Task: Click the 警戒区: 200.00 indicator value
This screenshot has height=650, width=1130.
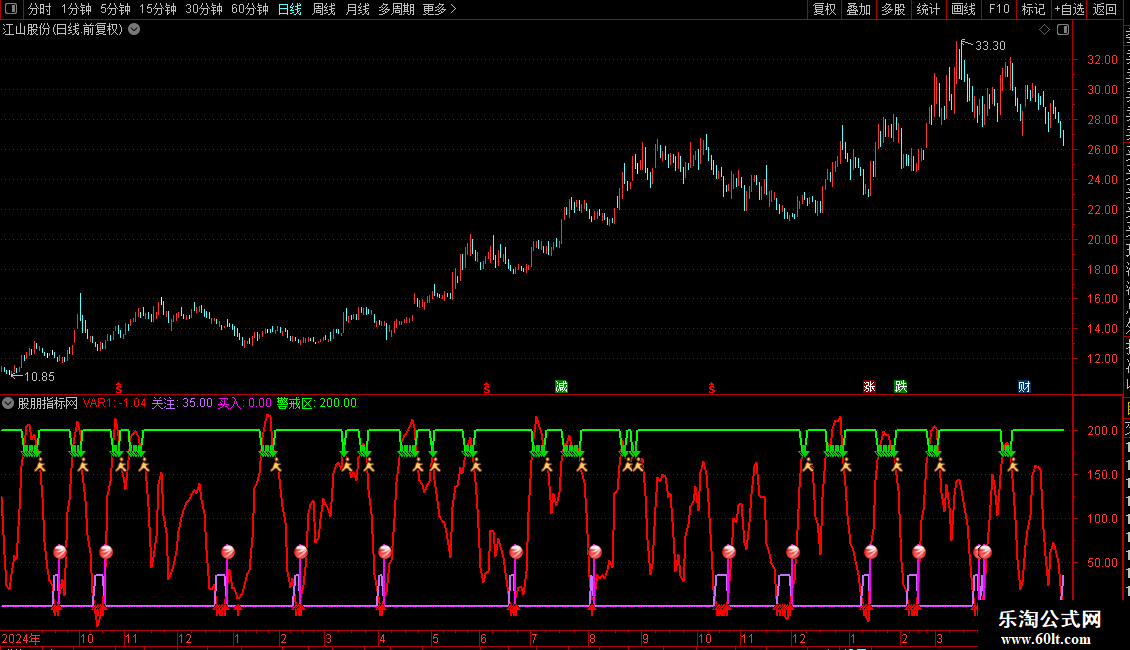Action: tap(316, 403)
